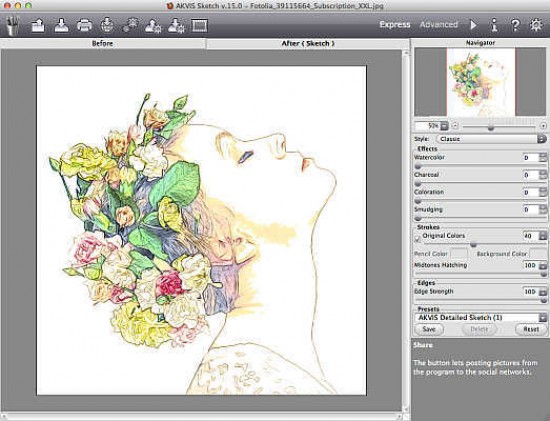Viewport: 550px width, 421px height.
Task: Switch to Advanced mode
Action: (438, 25)
